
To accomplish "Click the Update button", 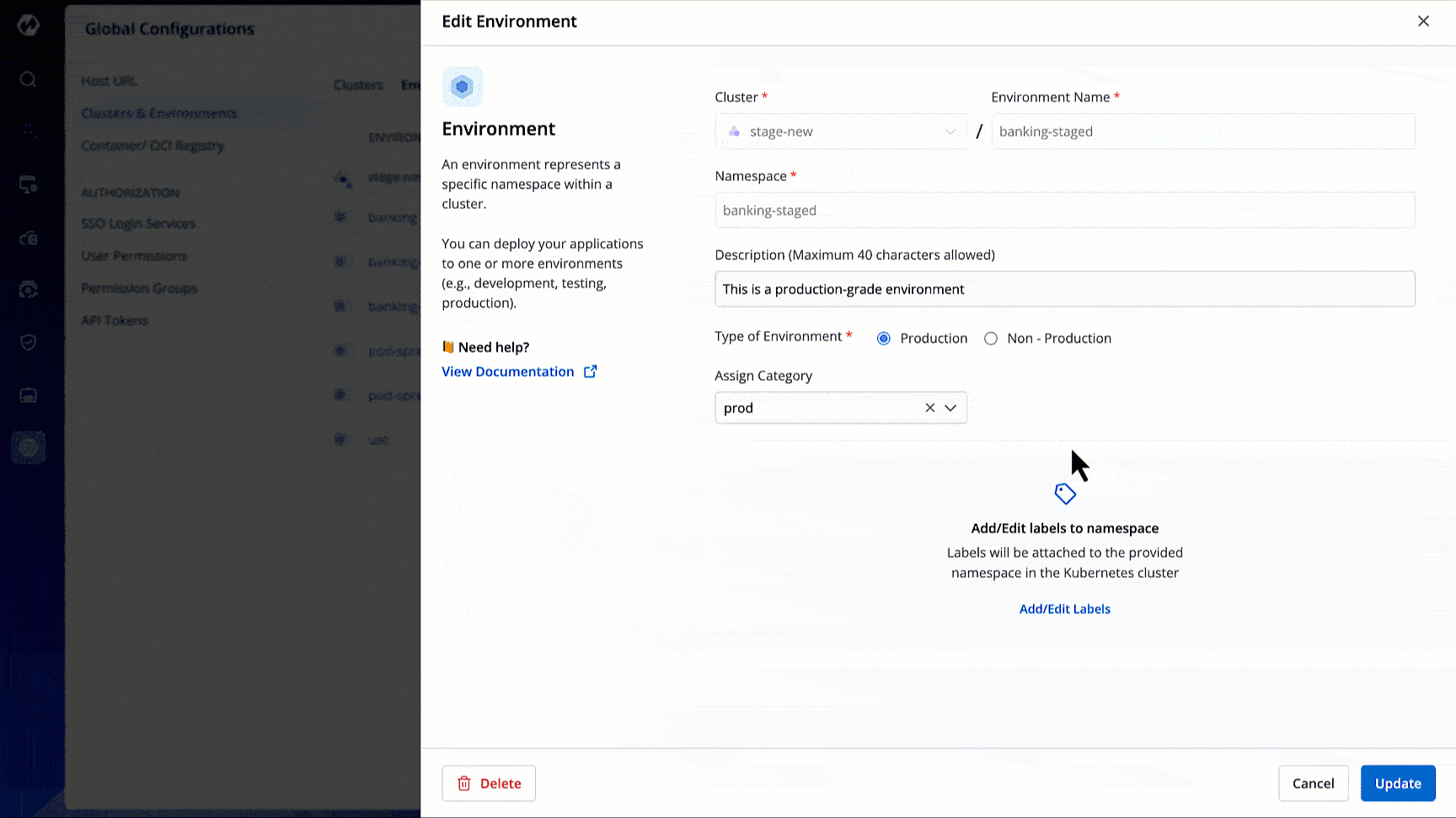I will [1397, 783].
